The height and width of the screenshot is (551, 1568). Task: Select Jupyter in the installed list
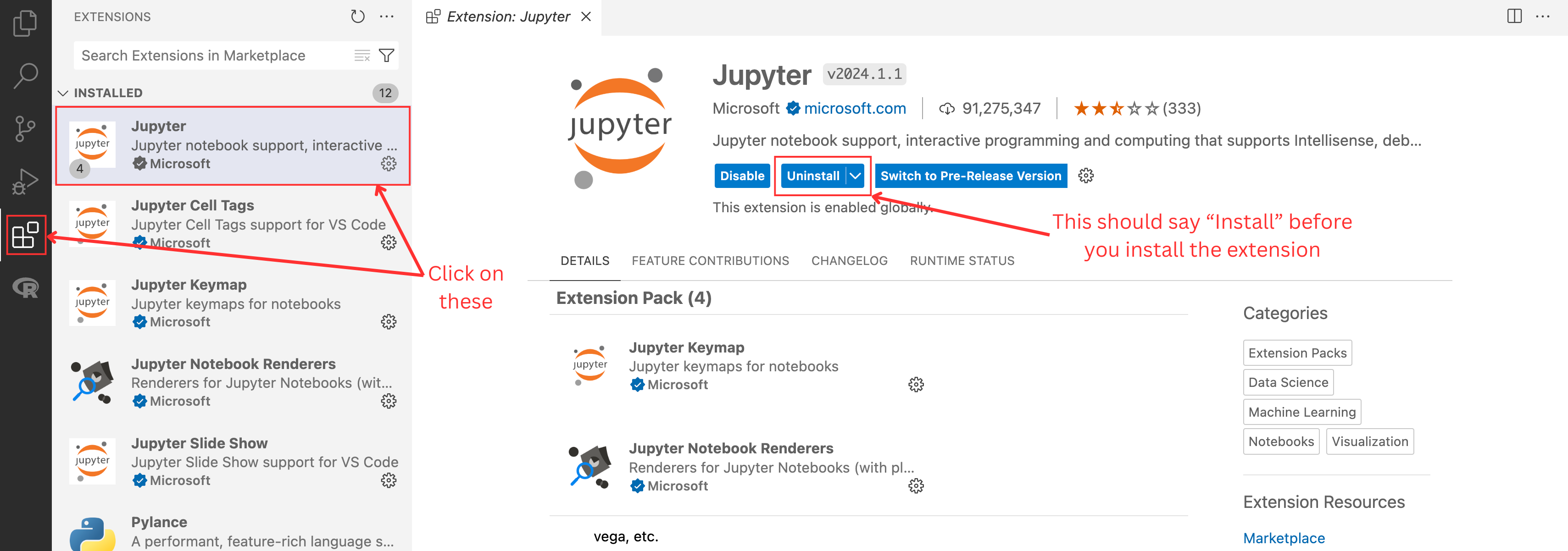[x=233, y=145]
